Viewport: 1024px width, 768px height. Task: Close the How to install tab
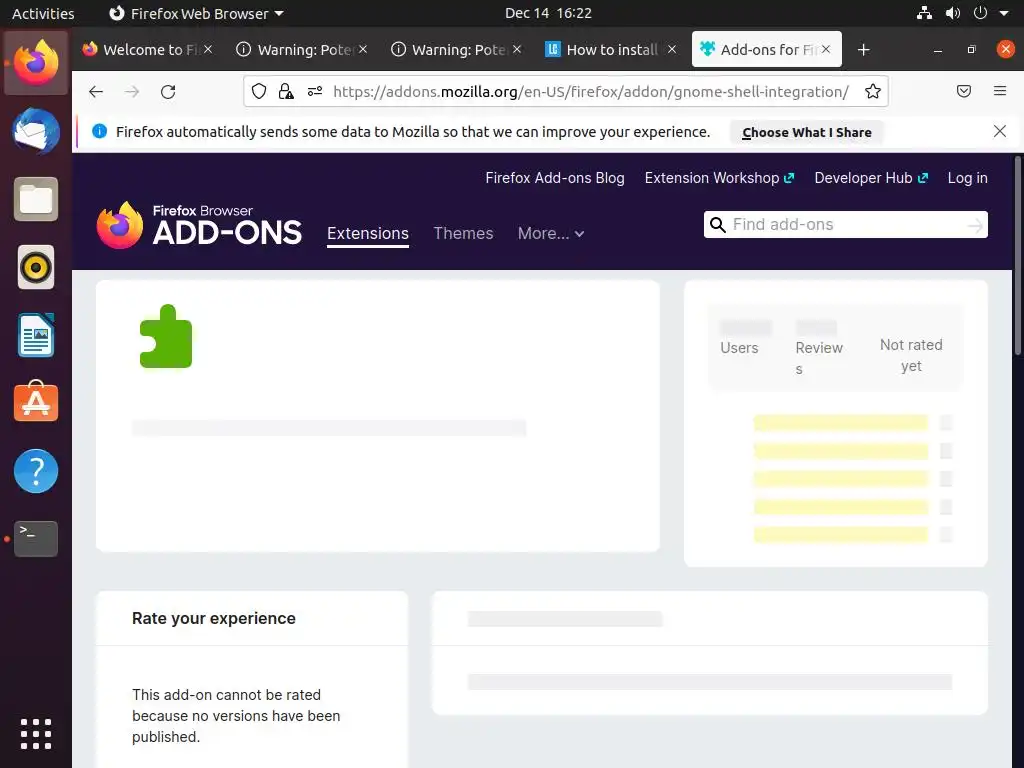[671, 50]
